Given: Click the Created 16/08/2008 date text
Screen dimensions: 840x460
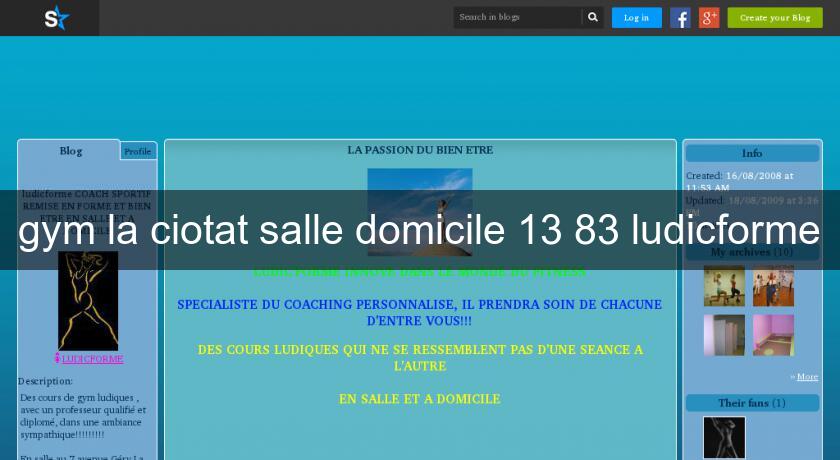Looking at the screenshot, I should [739, 182].
